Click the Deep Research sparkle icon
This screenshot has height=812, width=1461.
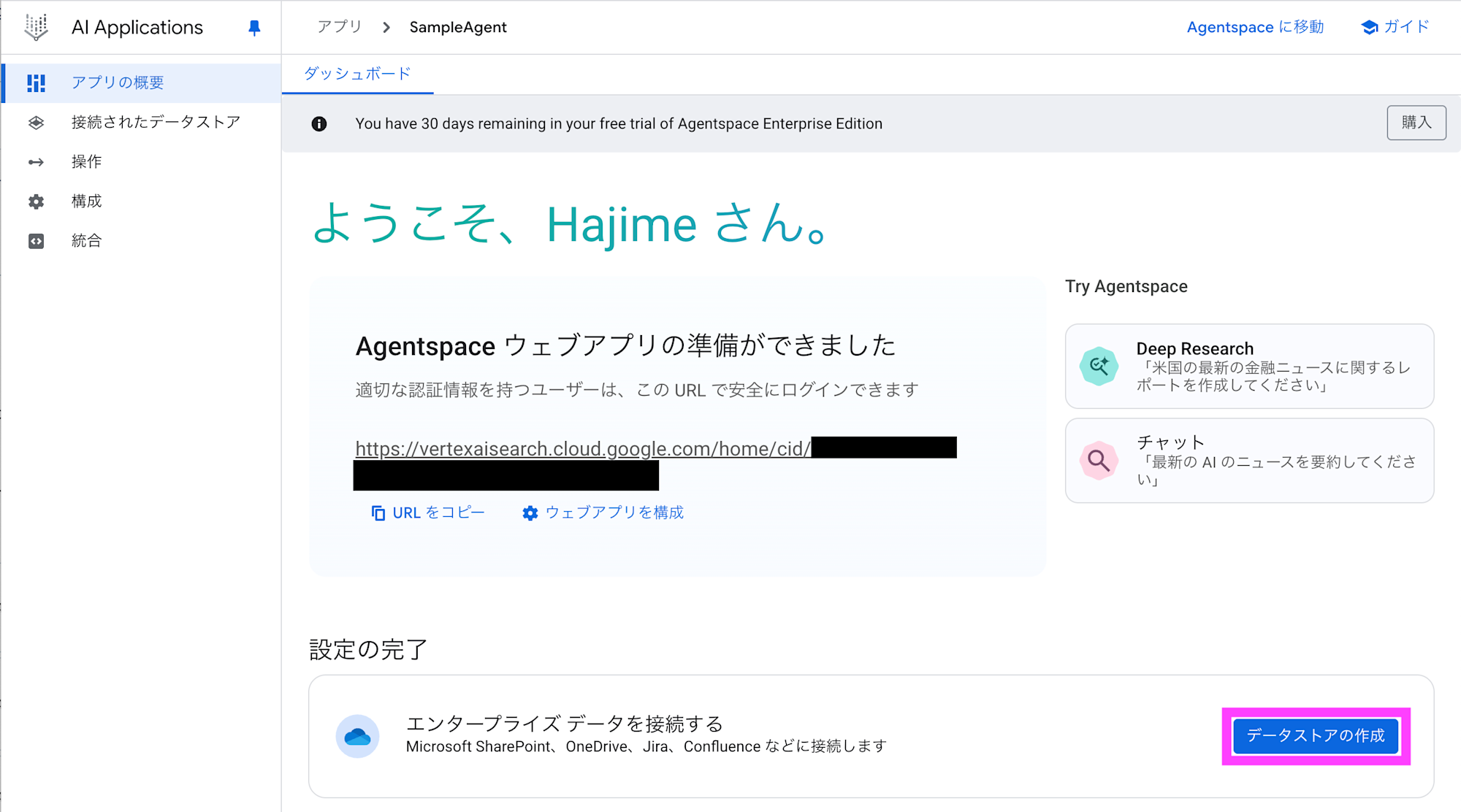tap(1099, 366)
